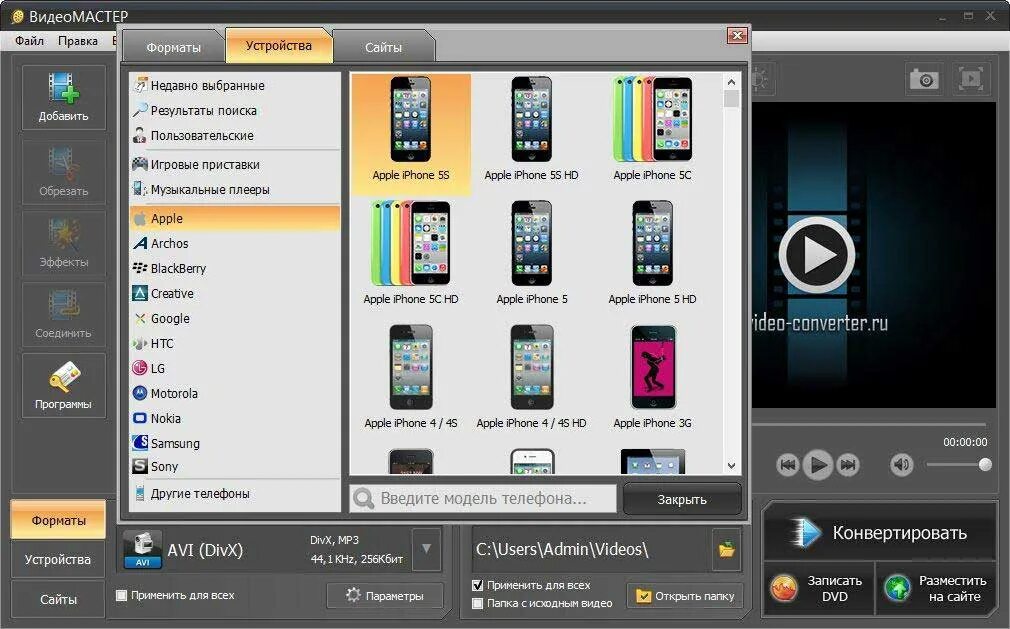
Task: Open the Обрезать trim tool
Action: click(63, 171)
